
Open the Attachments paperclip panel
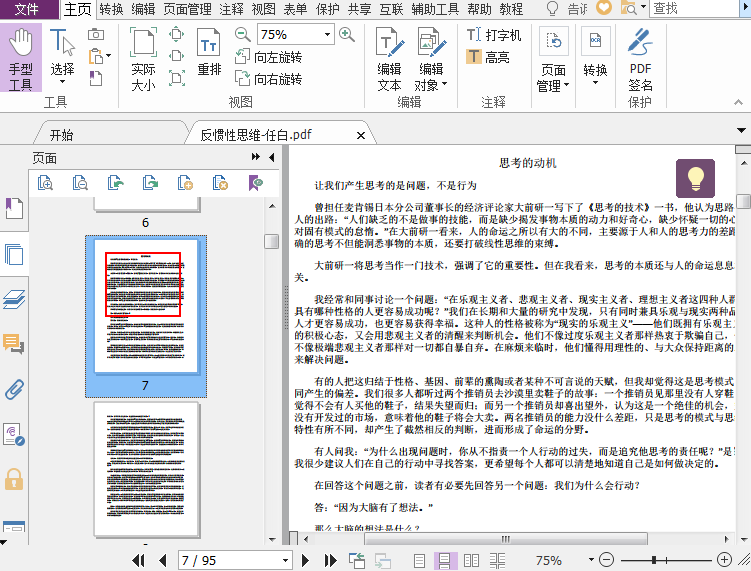[14, 390]
